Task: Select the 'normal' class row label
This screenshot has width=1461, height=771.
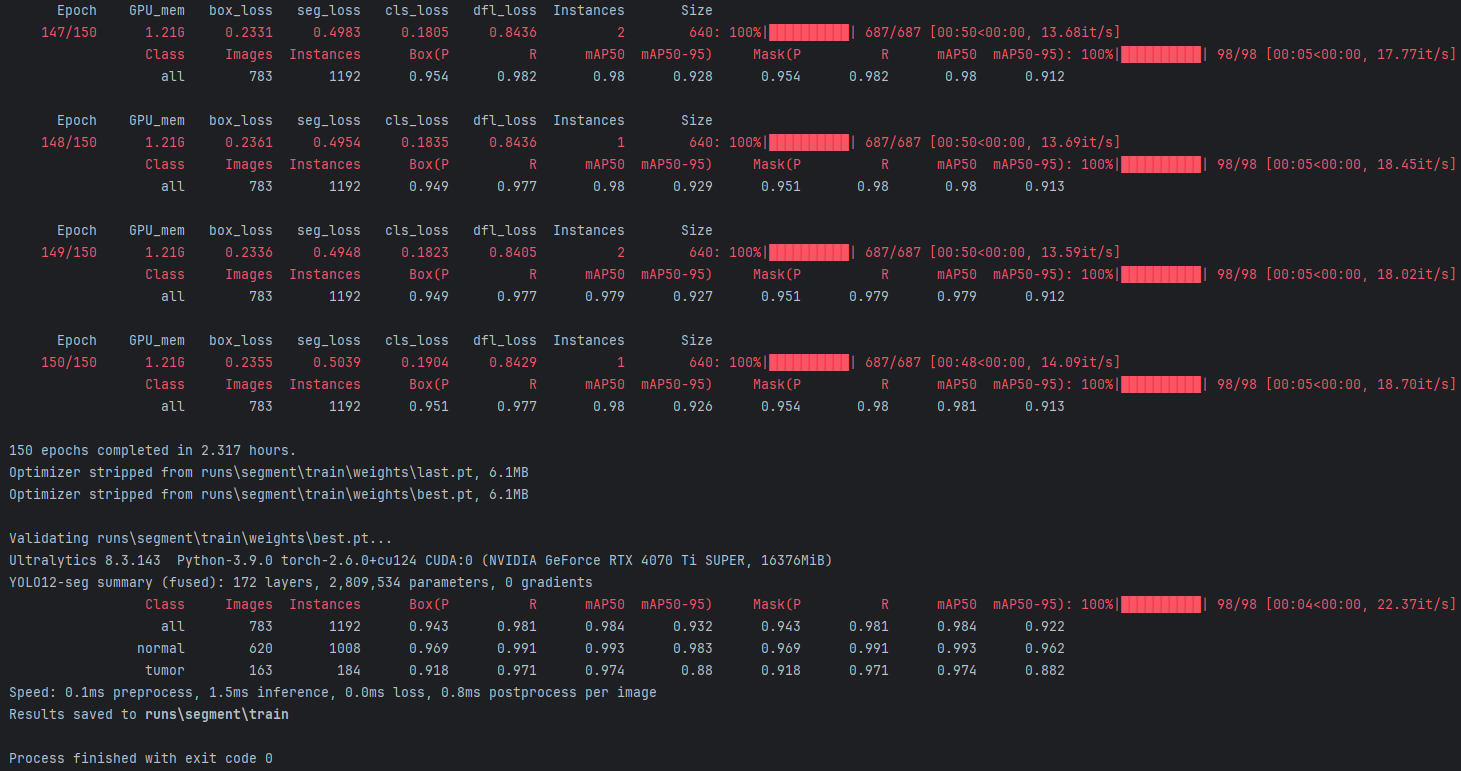Action: tap(160, 649)
